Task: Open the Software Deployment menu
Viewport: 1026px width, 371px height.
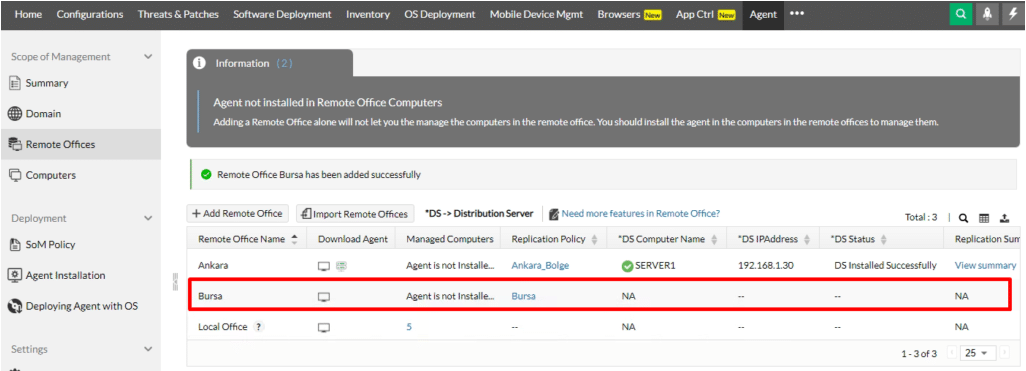Action: 282,14
